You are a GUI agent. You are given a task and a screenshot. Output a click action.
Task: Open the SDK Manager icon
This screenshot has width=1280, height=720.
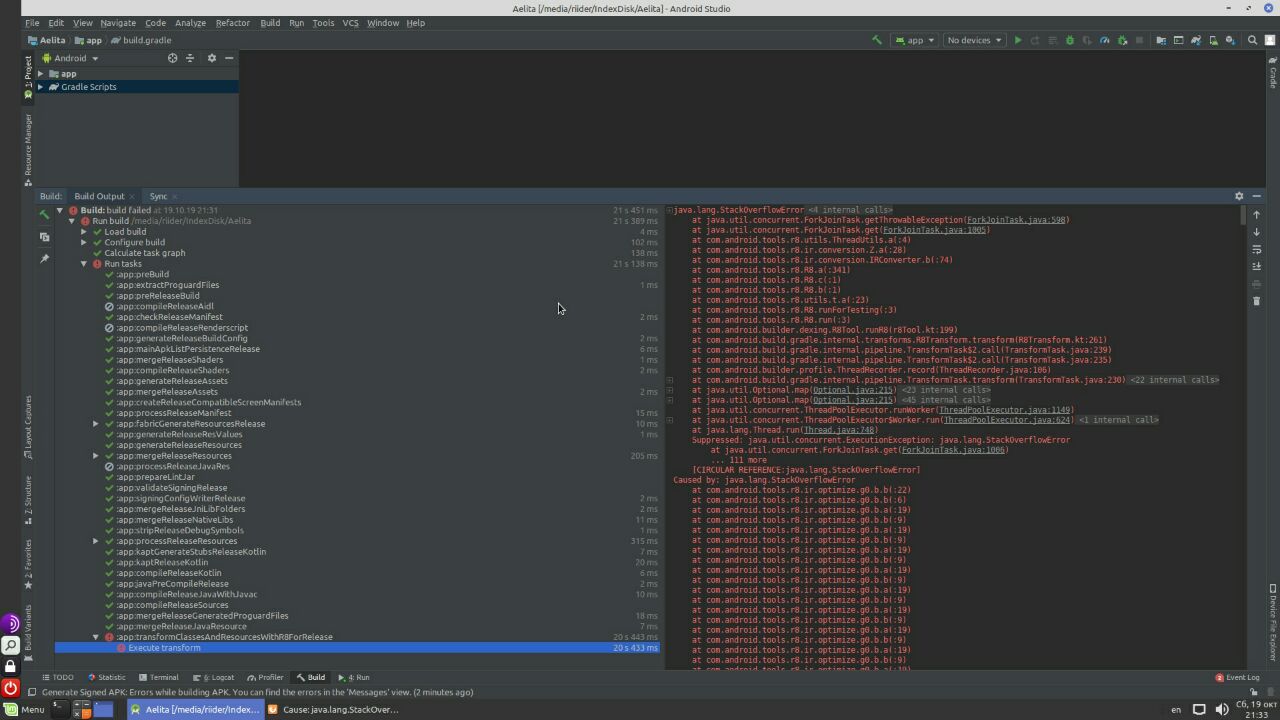(1230, 40)
